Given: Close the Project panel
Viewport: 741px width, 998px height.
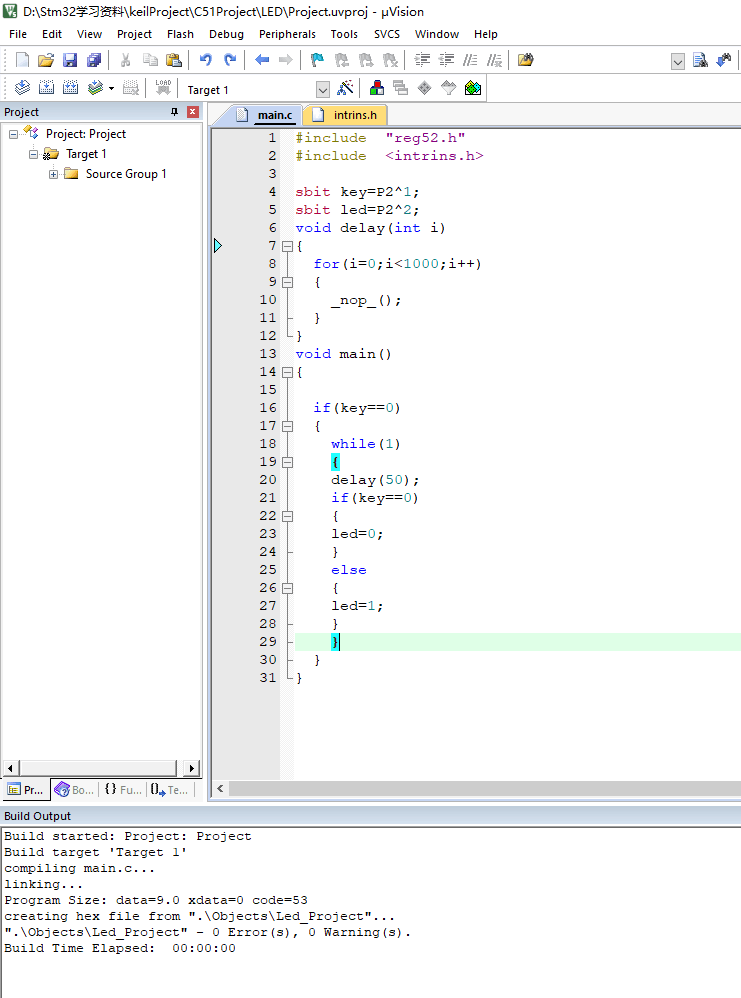Looking at the screenshot, I should pyautogui.click(x=193, y=112).
